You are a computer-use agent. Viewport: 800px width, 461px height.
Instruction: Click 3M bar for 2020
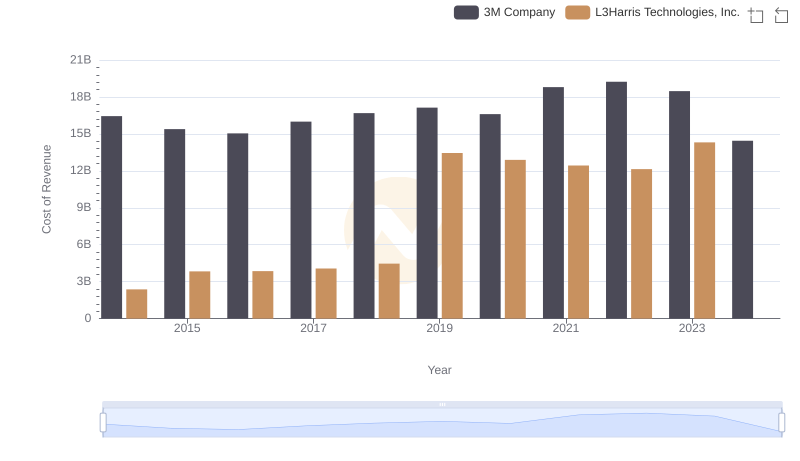(490, 216)
